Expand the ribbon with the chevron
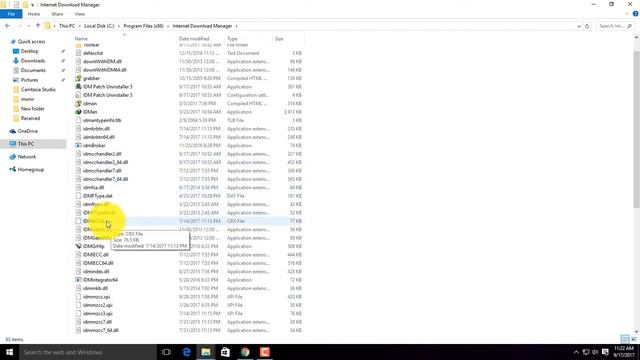 coord(627,14)
